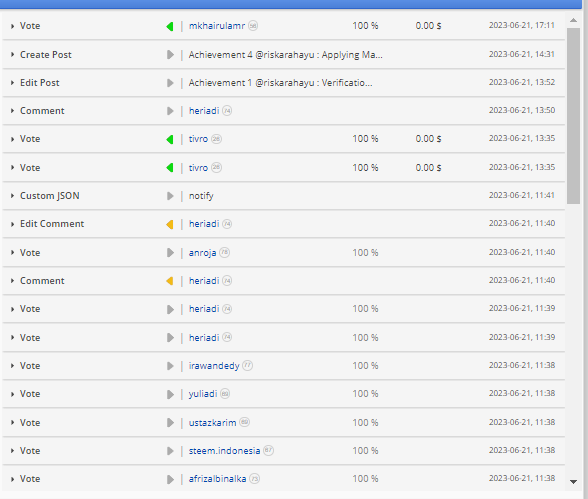Click gray arrow on anroja vote row
588x499 pixels.
[170, 253]
